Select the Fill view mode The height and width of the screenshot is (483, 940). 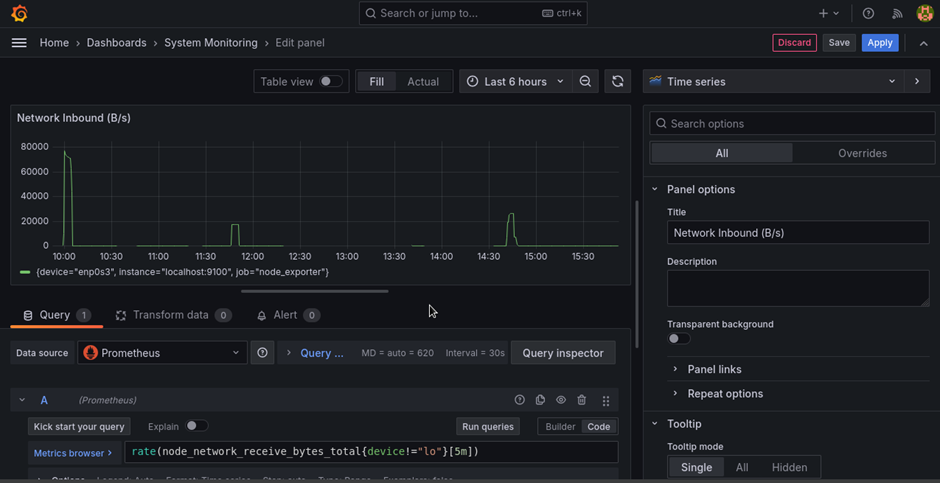(x=376, y=81)
